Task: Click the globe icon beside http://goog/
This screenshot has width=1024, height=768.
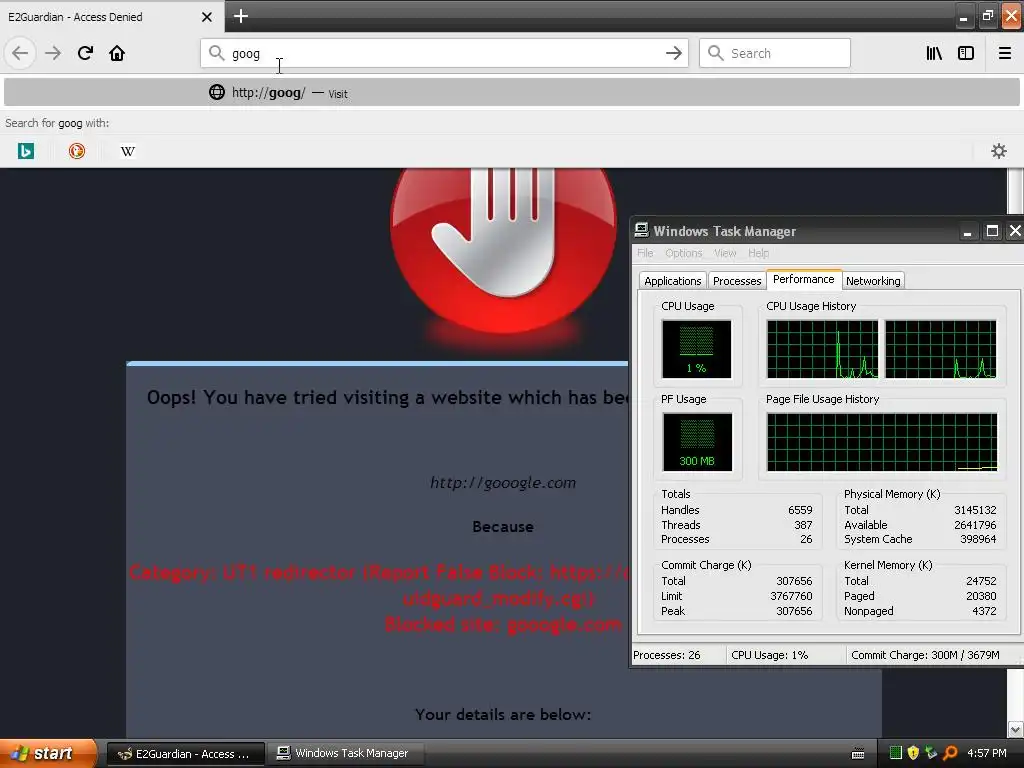Action: pos(217,92)
